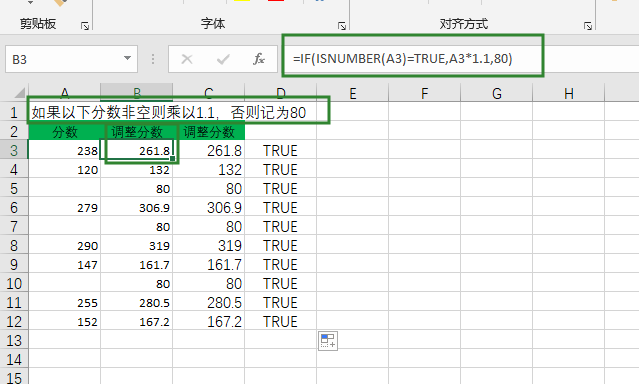Select column D header
Image resolution: width=639 pixels, height=384 pixels.
point(280,93)
